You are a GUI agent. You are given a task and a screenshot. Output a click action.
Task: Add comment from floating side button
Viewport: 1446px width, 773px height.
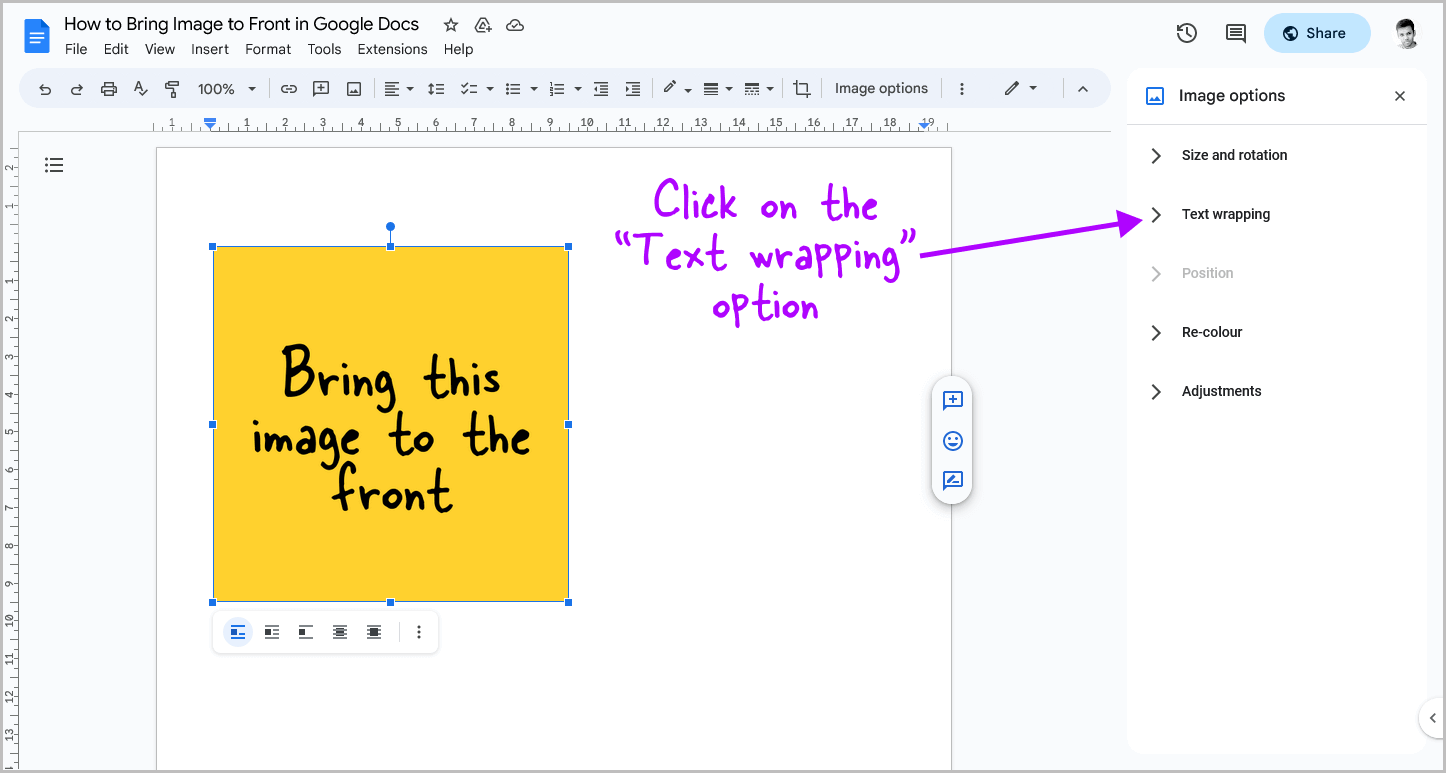click(953, 401)
